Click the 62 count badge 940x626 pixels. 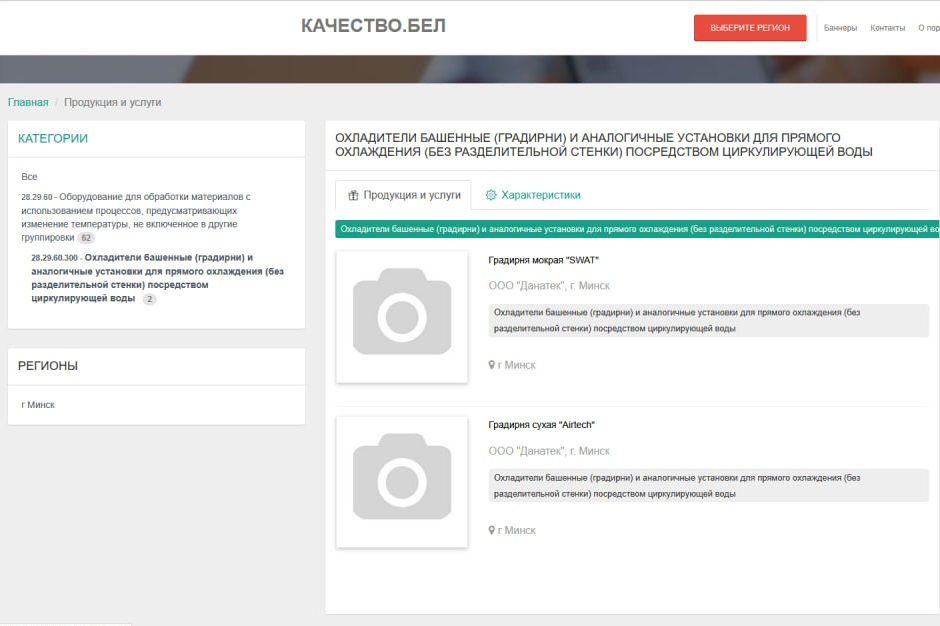86,237
